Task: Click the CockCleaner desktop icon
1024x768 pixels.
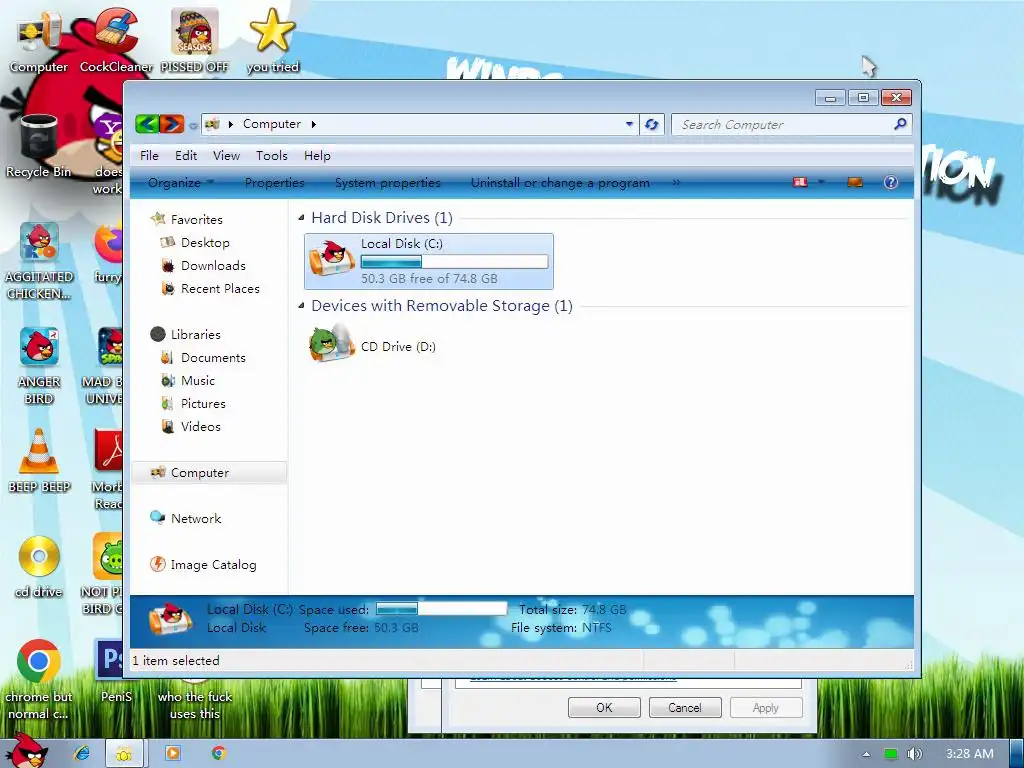Action: tap(116, 41)
